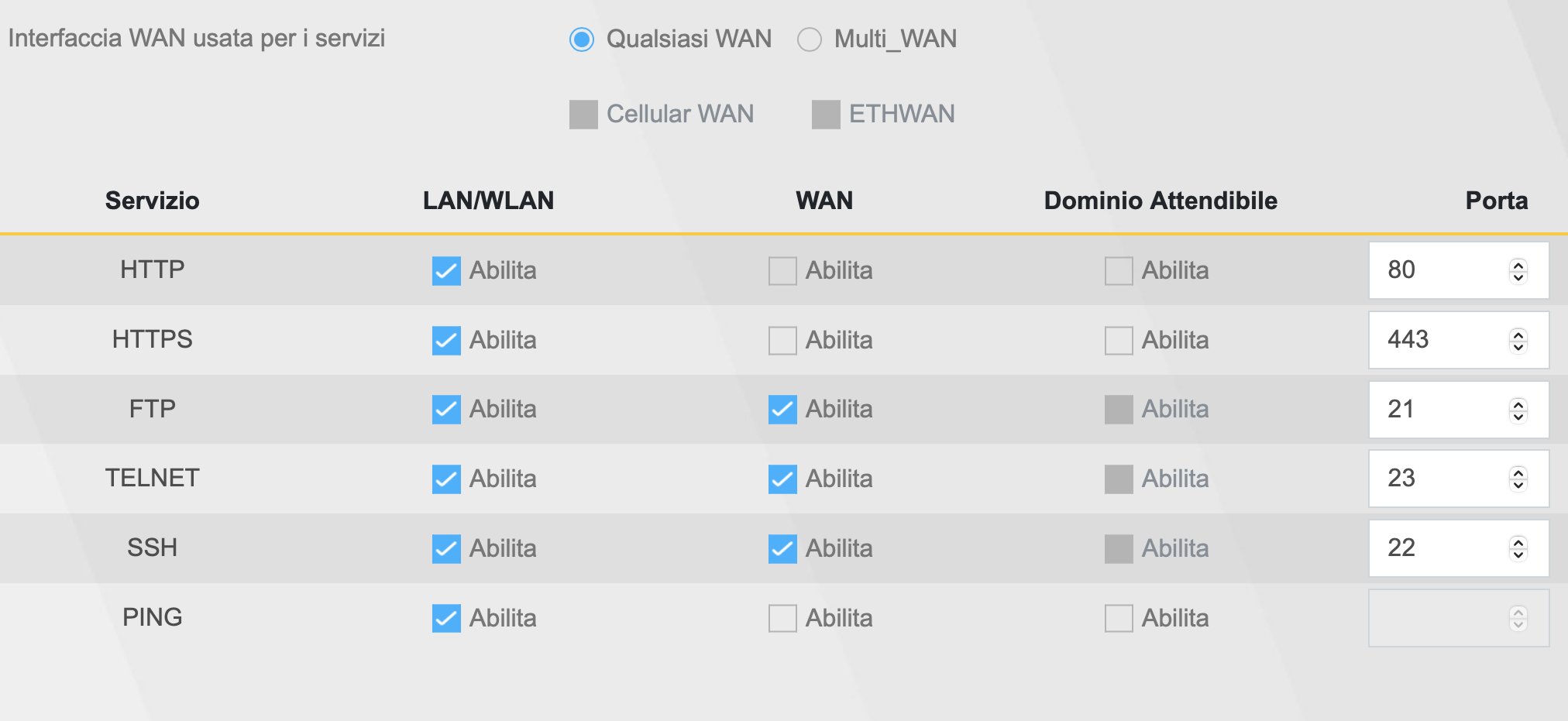Click the HTTP port stepper arrows
Screen dimensions: 1568x721
tap(1518, 271)
